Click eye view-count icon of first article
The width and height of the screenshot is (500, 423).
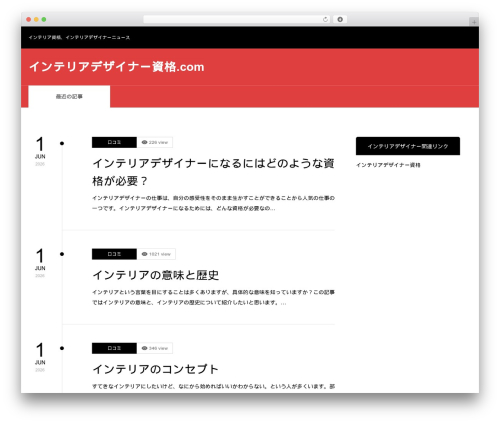point(144,142)
